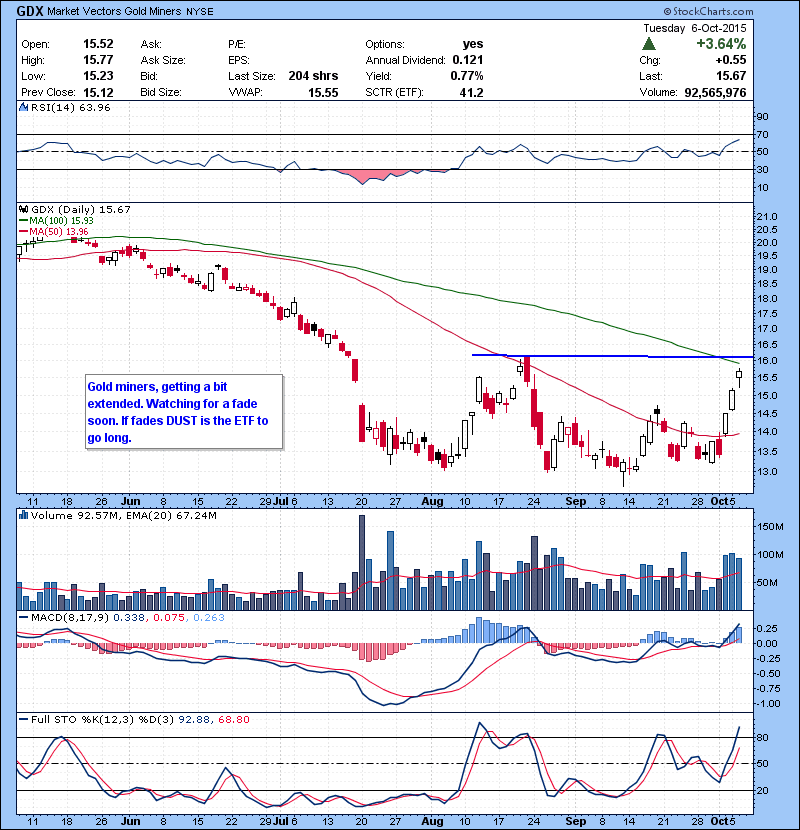Click the NYSE exchange label

point(200,12)
